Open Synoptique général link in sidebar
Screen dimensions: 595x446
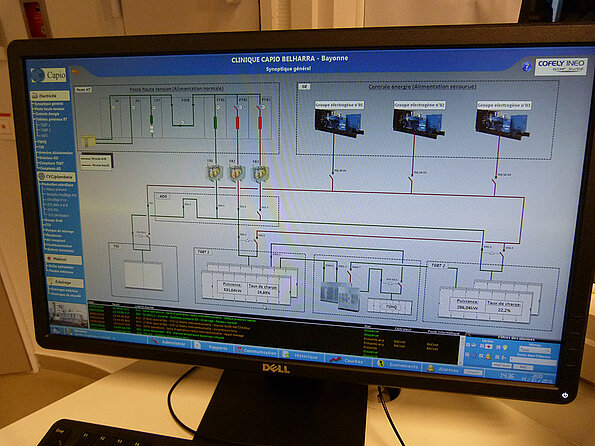[x=49, y=104]
